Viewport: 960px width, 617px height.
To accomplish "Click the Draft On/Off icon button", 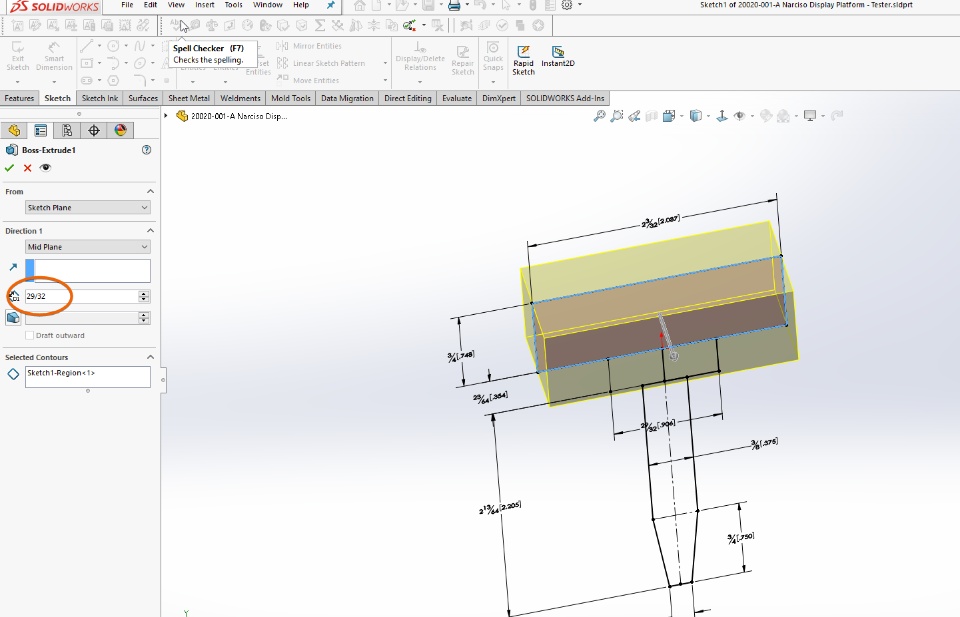I will click(13, 318).
